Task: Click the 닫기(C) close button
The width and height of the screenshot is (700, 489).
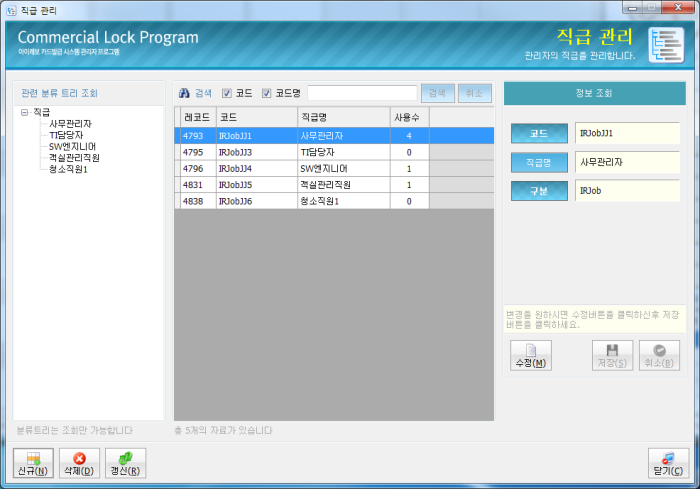Action: [667, 464]
